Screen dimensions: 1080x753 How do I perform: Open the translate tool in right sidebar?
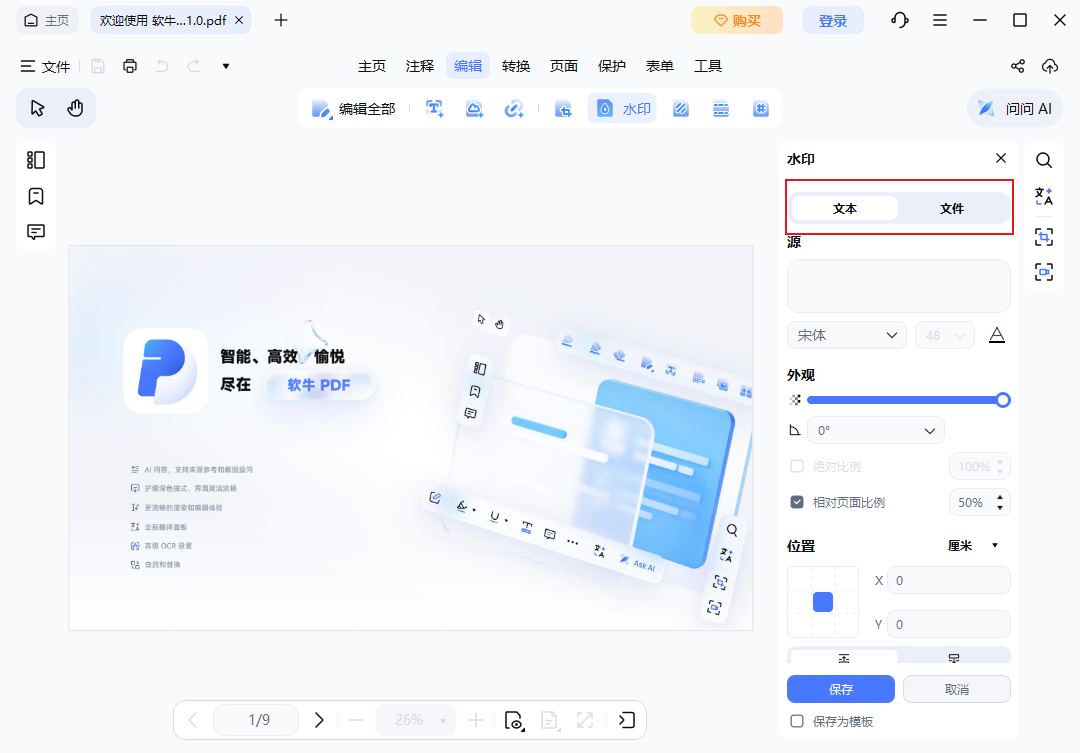pyautogui.click(x=1044, y=196)
